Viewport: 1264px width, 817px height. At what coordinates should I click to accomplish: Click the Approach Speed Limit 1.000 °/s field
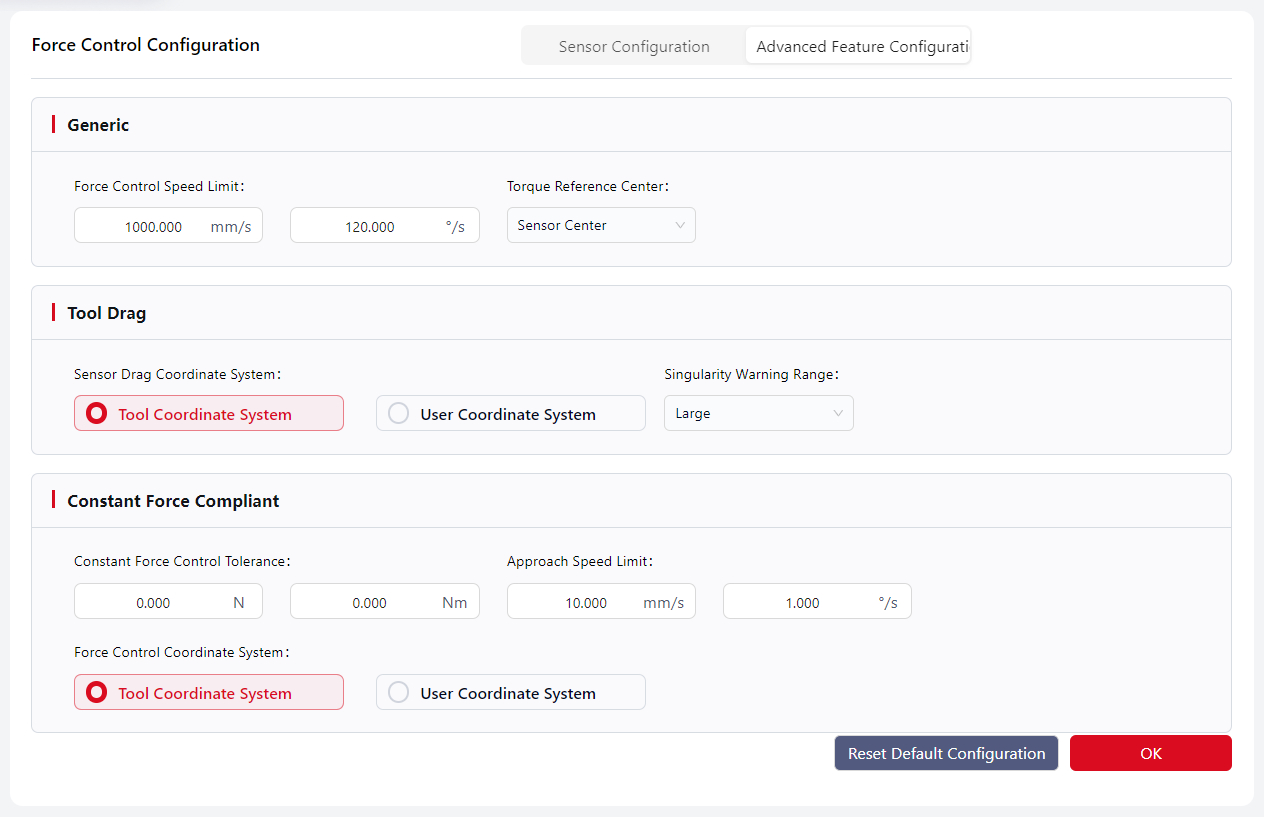click(x=803, y=603)
